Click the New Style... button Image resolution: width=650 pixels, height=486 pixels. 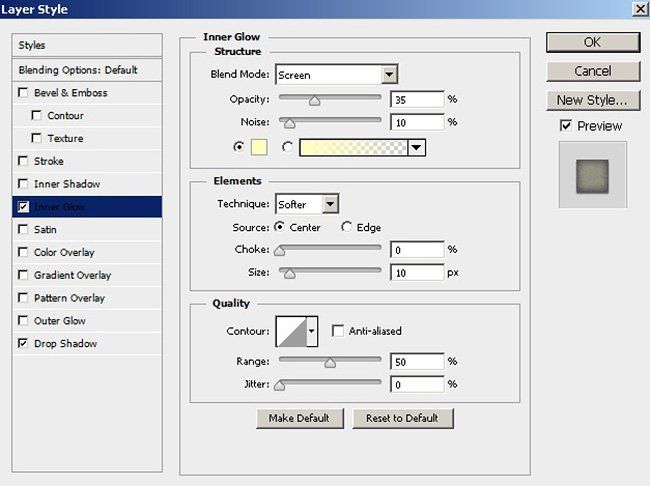pos(593,100)
